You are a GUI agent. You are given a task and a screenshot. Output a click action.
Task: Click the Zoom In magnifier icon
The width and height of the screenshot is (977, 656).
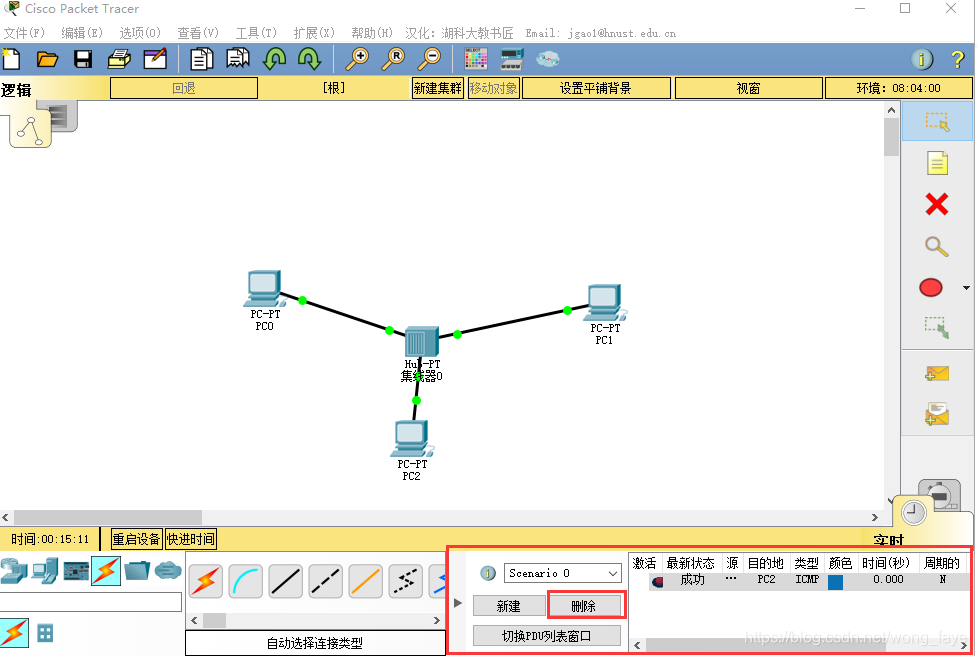click(x=357, y=59)
